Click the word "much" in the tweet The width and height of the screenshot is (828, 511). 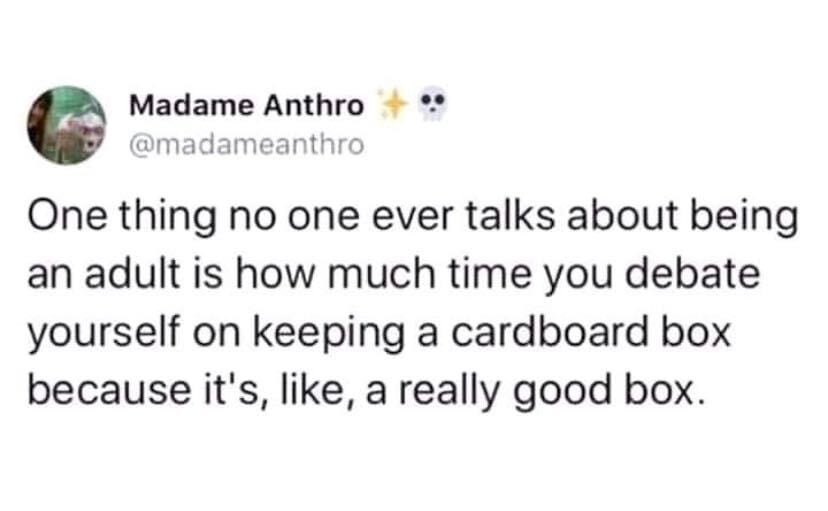click(x=388, y=277)
